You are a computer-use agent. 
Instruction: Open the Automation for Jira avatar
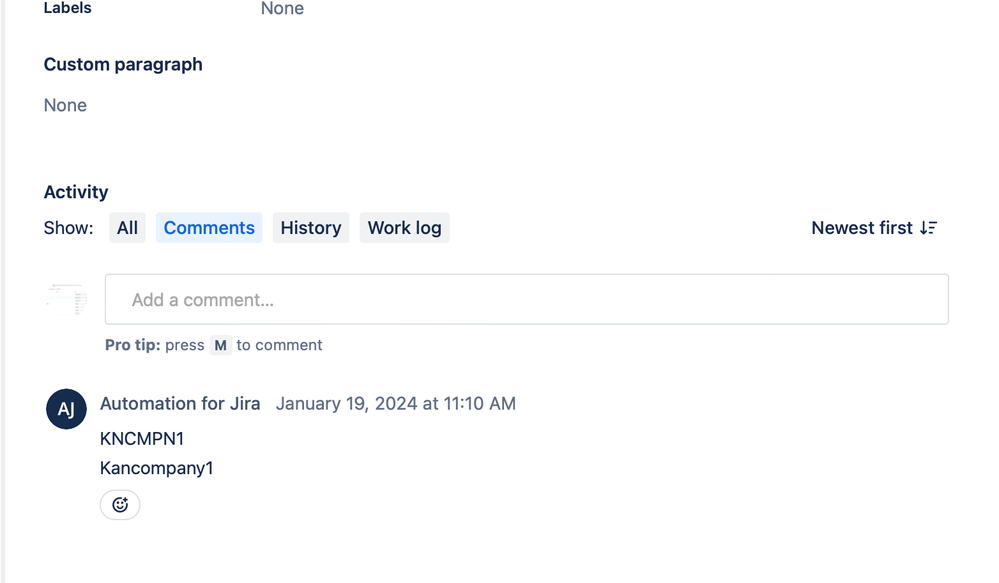(x=66, y=409)
